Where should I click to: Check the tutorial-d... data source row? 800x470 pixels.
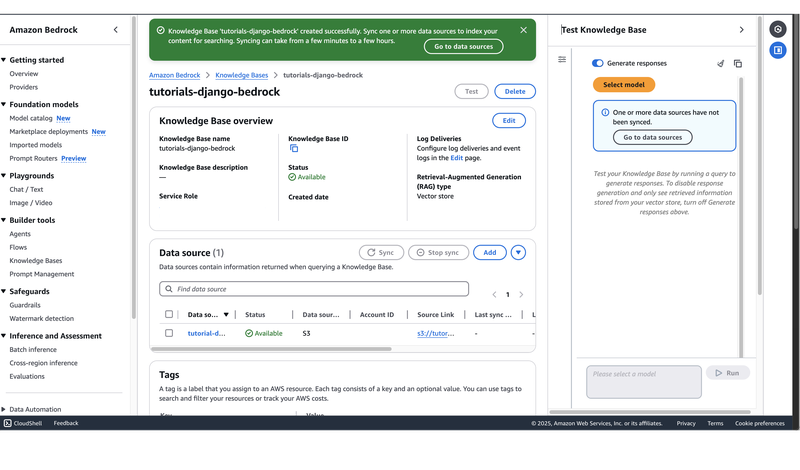169,333
